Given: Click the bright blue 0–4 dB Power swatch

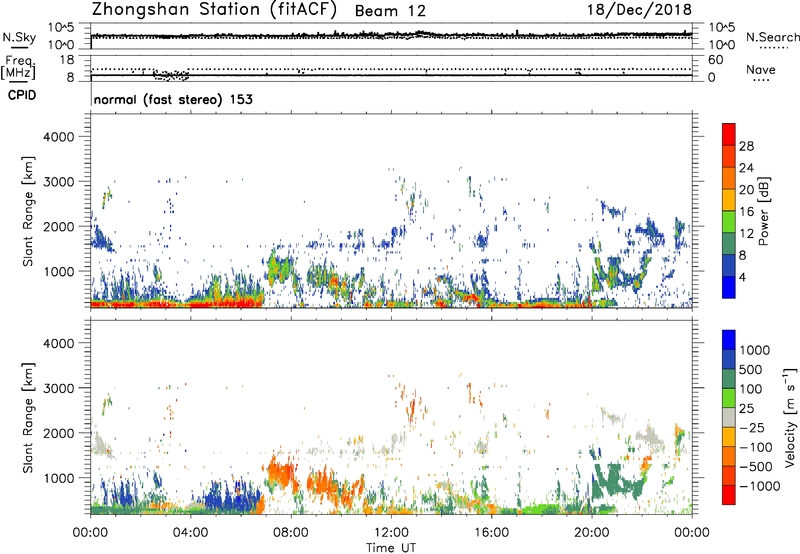Looking at the screenshot, I should 729,287.
